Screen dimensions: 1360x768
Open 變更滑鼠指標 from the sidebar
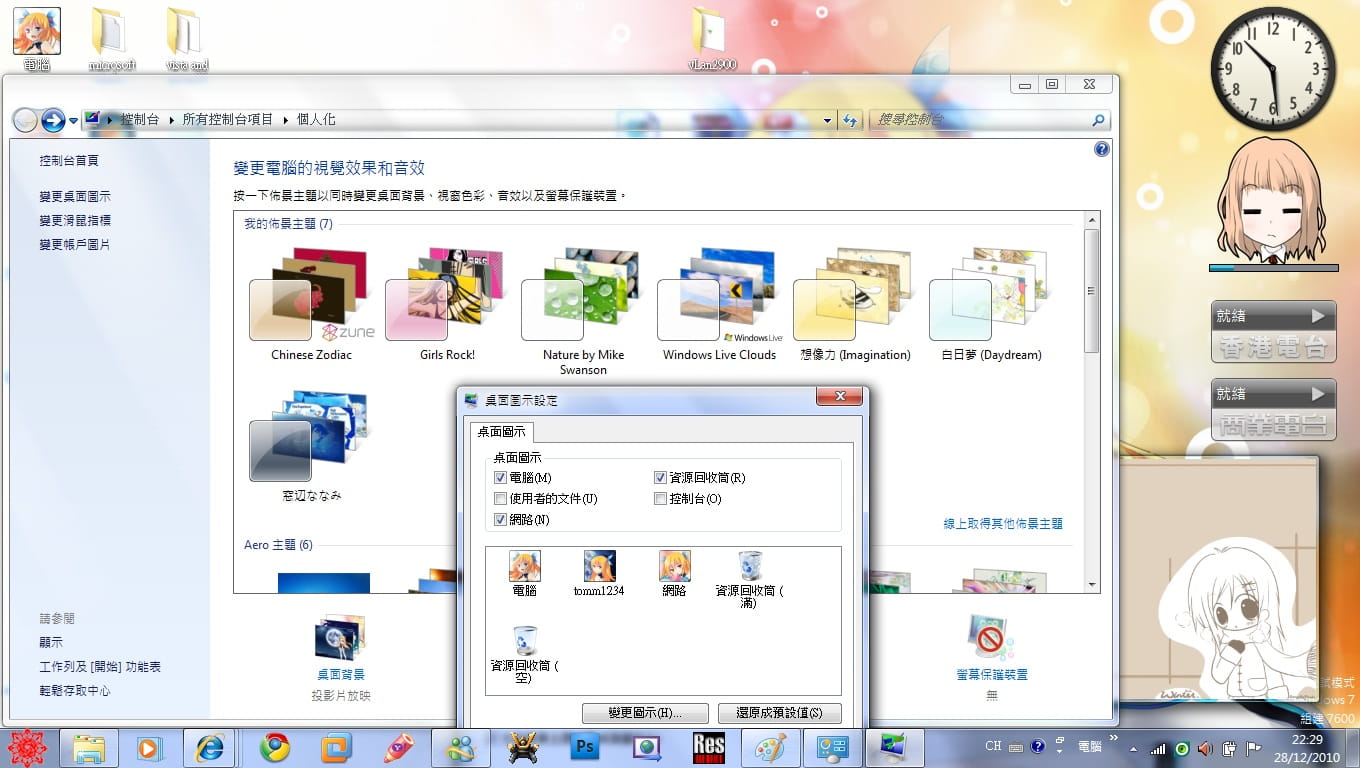pos(75,219)
